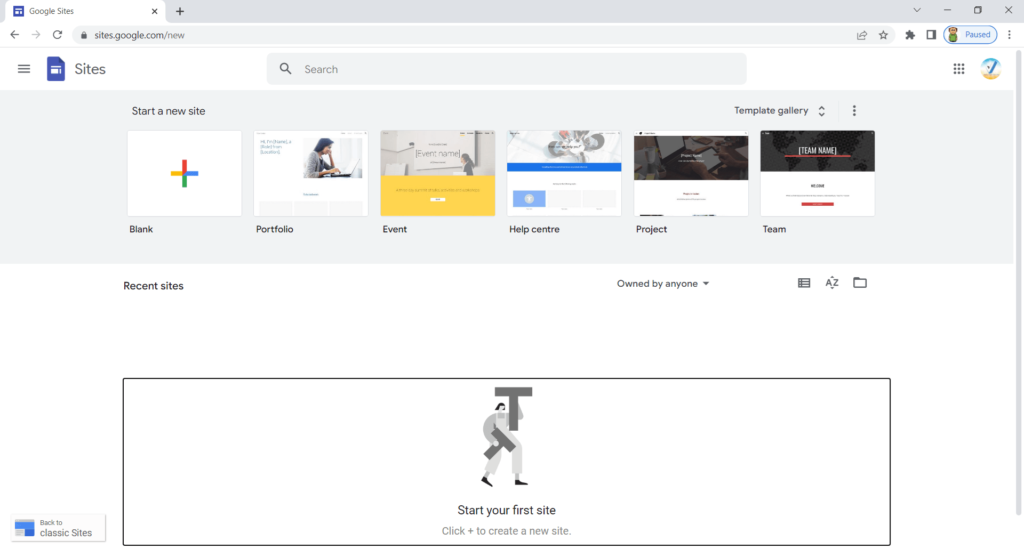Choose the Portfolio template
The image size is (1024, 549).
(x=311, y=173)
